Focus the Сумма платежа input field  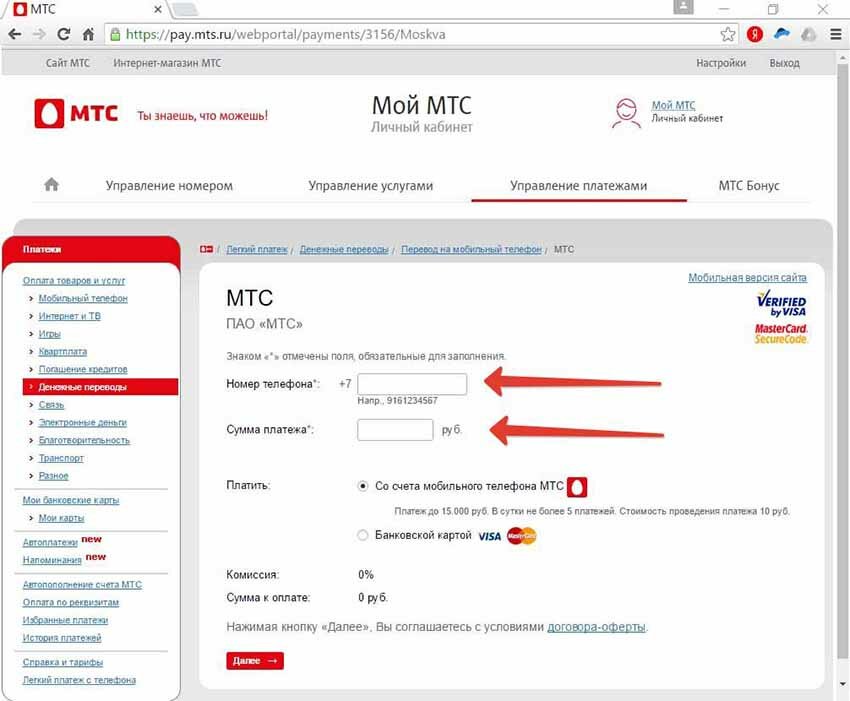[395, 430]
